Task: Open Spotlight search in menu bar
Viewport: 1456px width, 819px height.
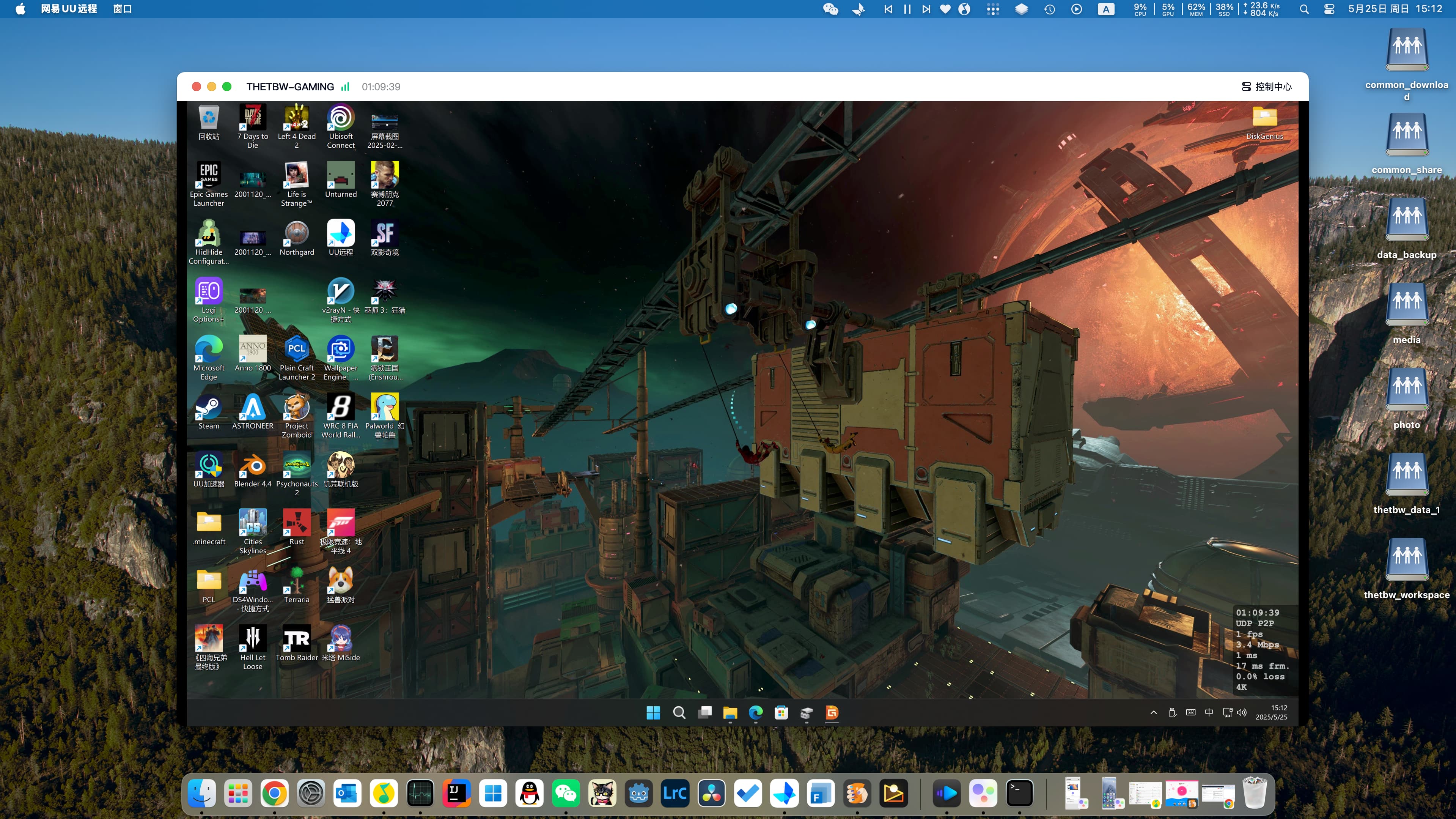Action: 1304,9
